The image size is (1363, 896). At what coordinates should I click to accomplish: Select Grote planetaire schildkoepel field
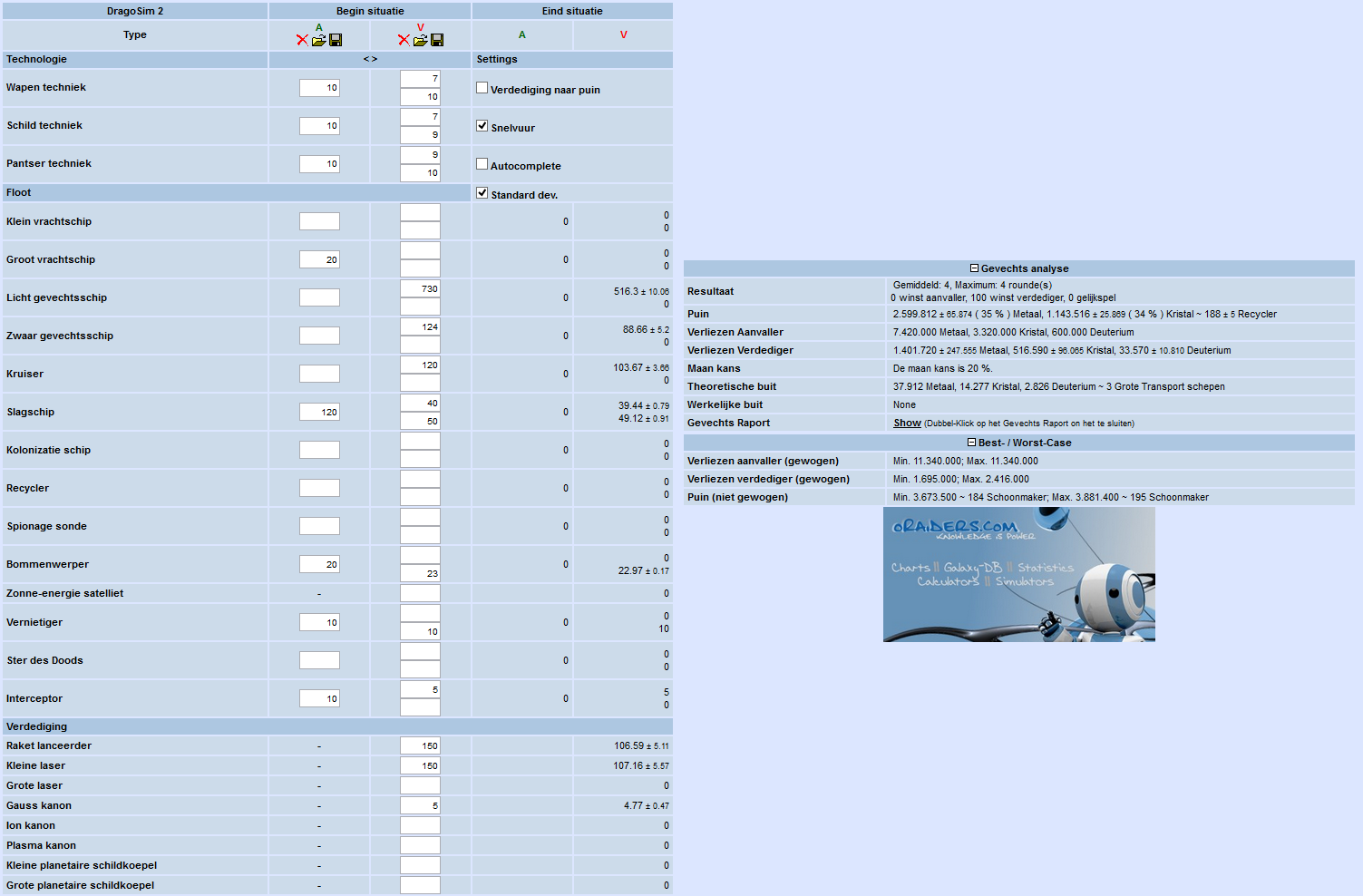[x=420, y=885]
